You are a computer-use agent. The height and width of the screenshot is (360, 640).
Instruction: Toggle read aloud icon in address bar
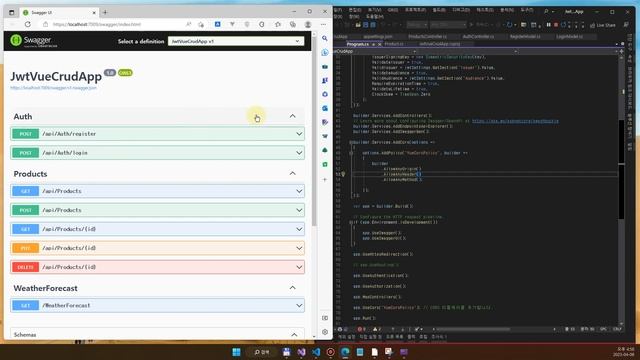pos(188,24)
